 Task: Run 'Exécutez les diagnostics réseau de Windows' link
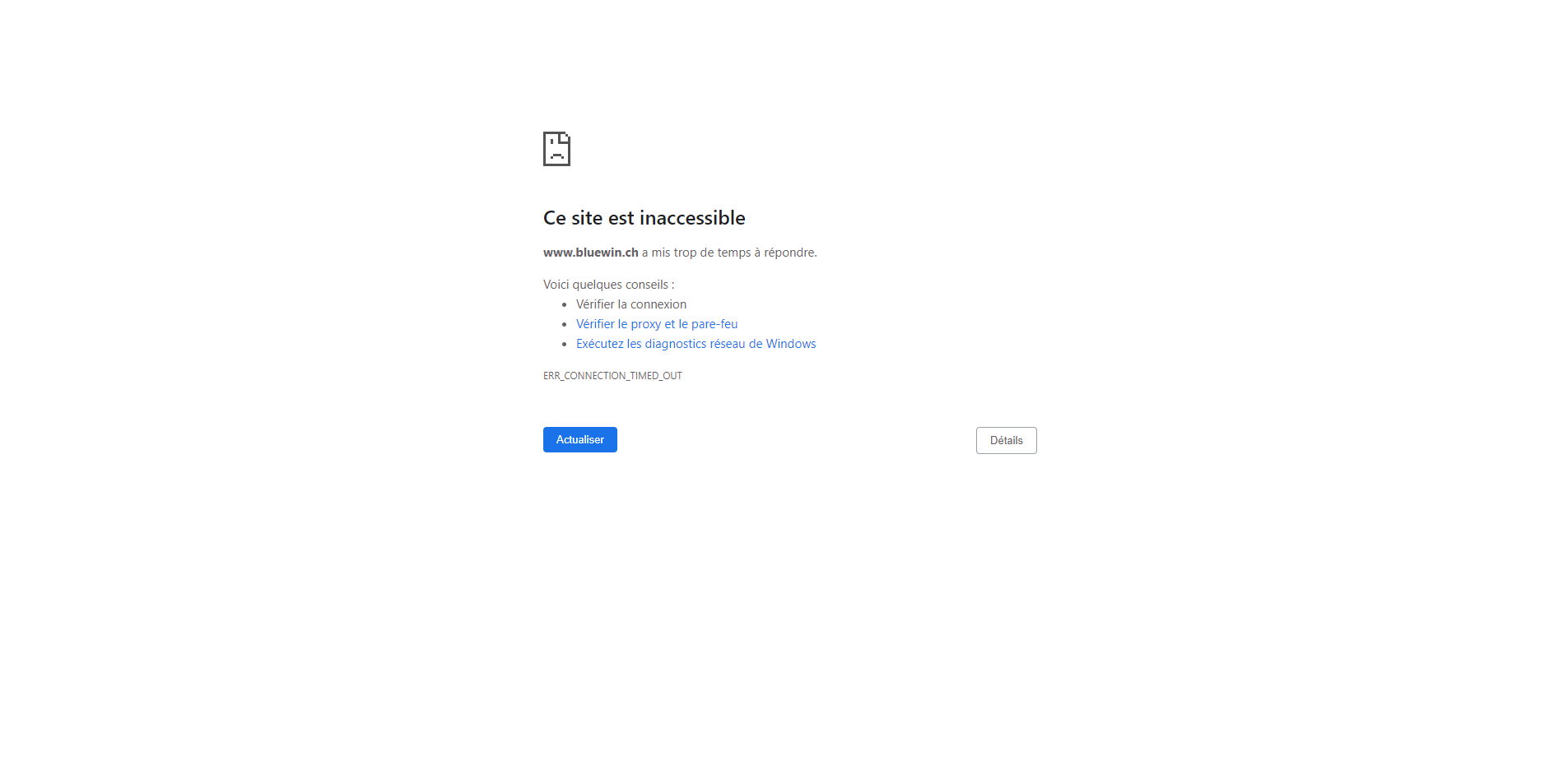point(696,344)
